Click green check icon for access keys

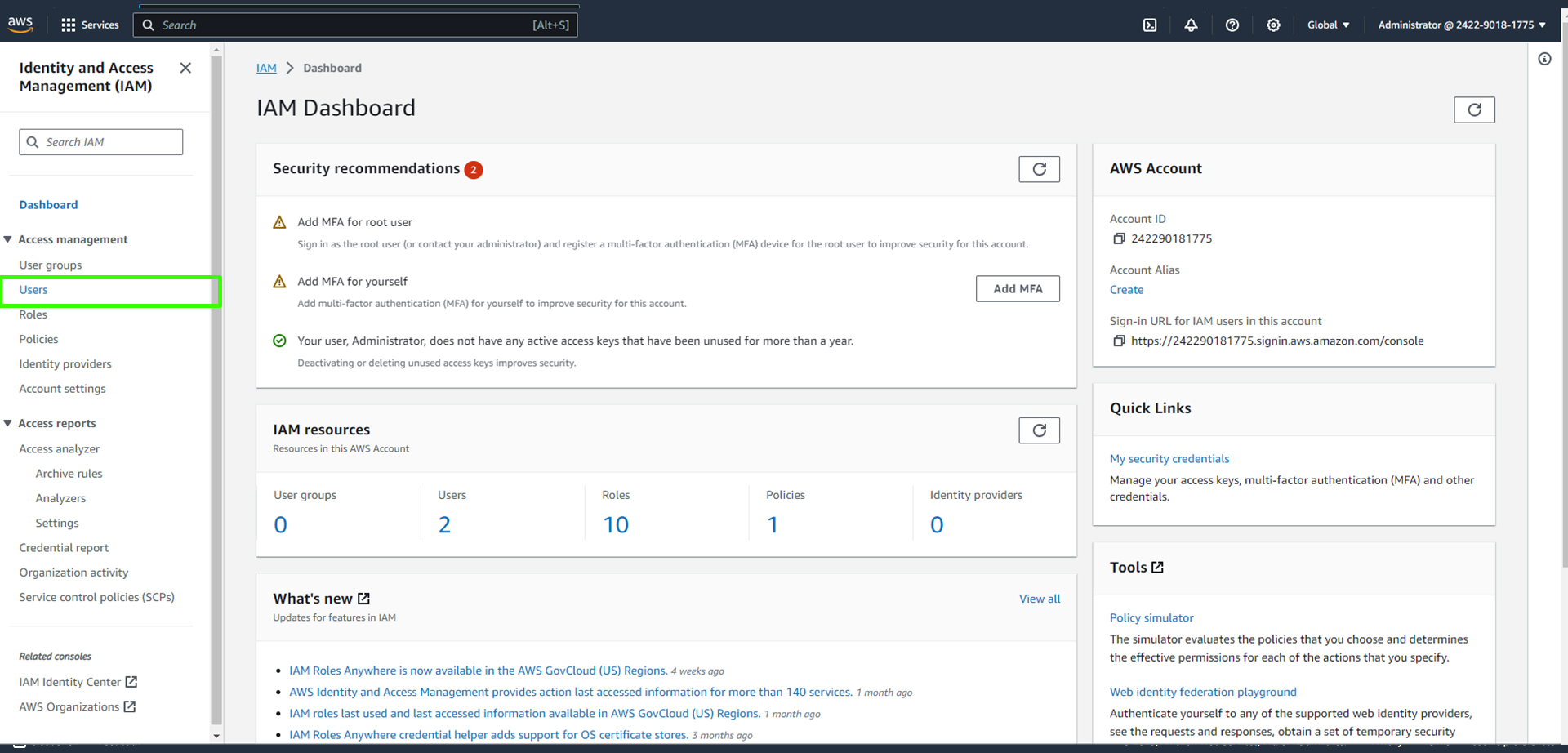[279, 341]
